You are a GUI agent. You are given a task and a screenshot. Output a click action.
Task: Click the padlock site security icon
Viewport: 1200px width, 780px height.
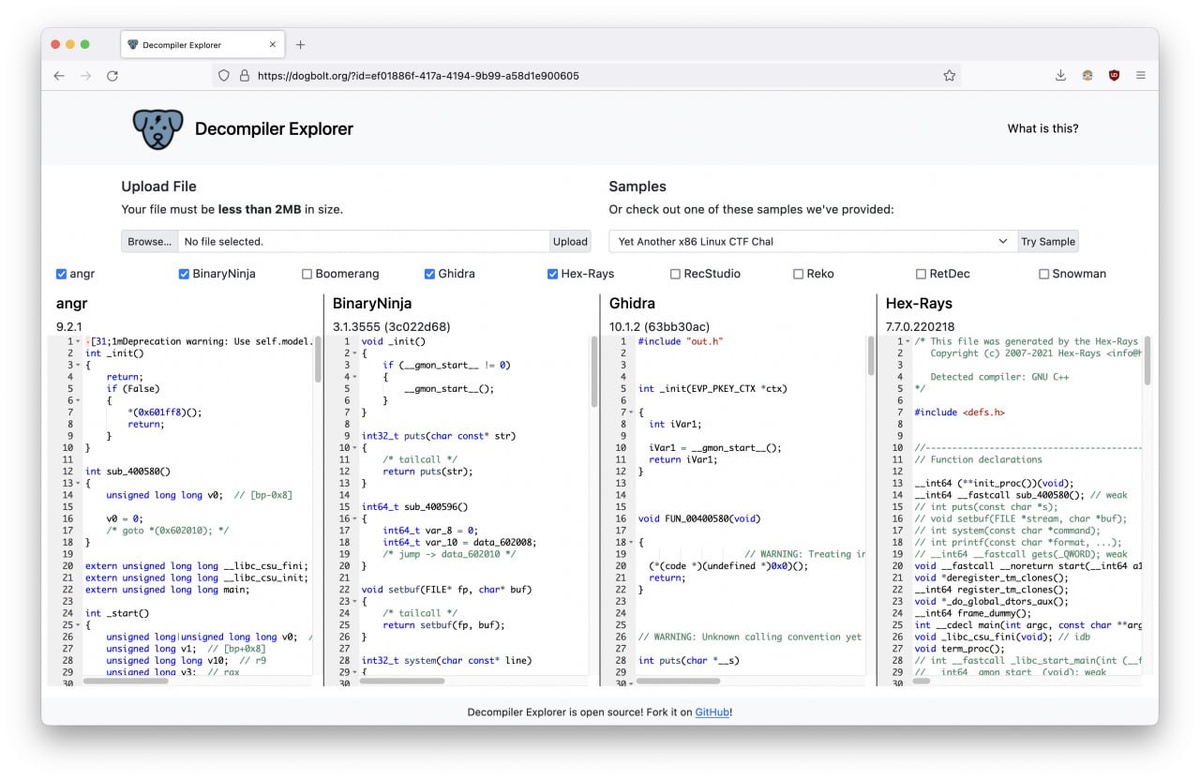pyautogui.click(x=244, y=76)
